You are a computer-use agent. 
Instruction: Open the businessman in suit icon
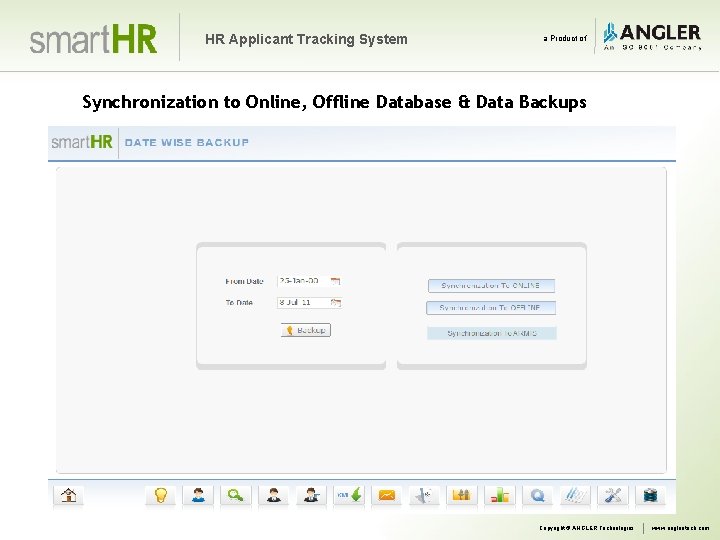tap(274, 496)
